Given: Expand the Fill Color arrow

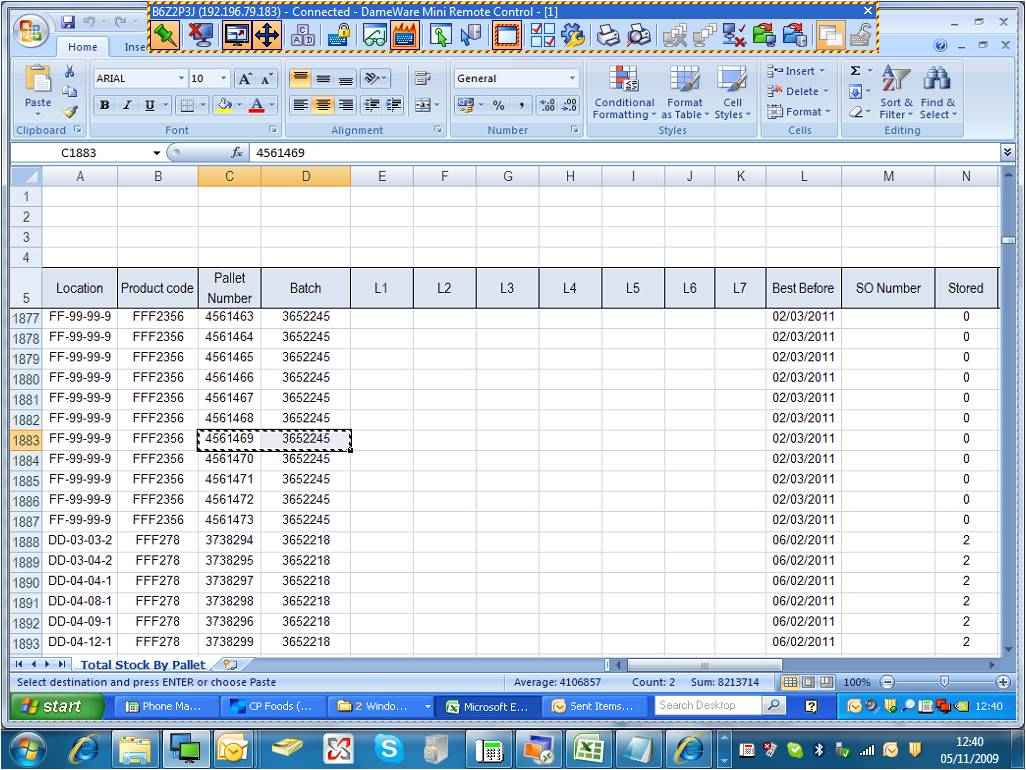Looking at the screenshot, I should 239,105.
